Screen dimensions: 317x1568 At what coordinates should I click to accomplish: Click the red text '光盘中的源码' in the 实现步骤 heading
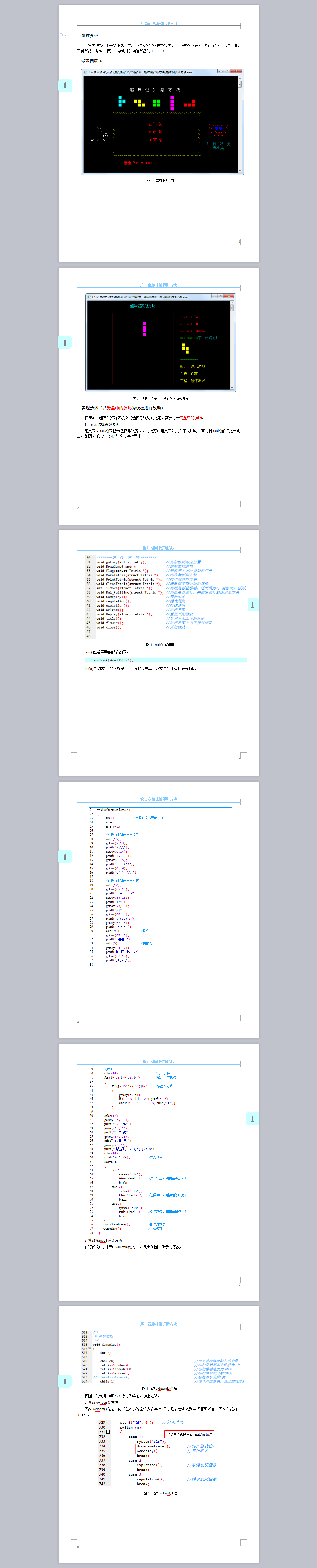coord(119,408)
